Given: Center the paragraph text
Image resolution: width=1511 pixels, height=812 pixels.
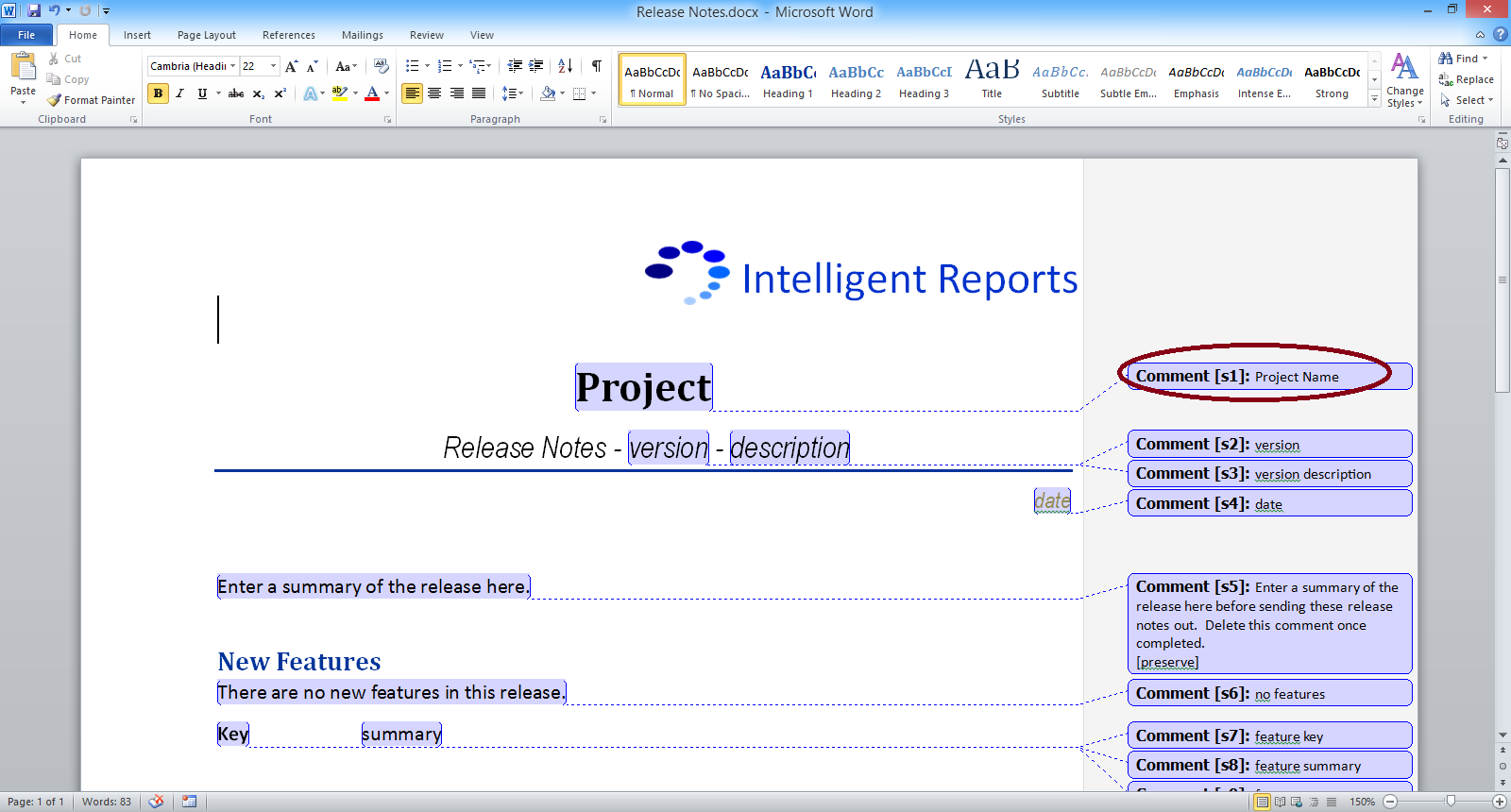Looking at the screenshot, I should pyautogui.click(x=434, y=93).
